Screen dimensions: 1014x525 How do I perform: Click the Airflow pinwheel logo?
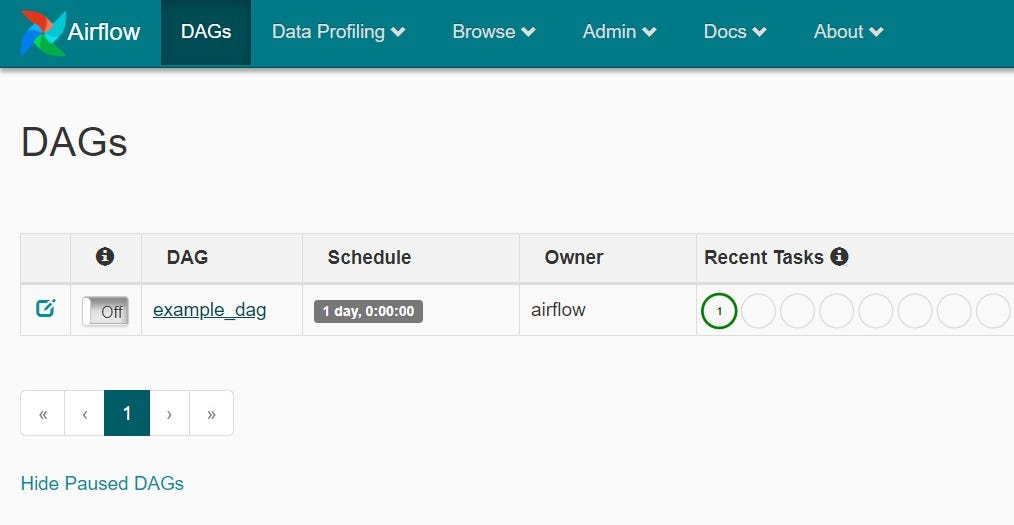43,32
